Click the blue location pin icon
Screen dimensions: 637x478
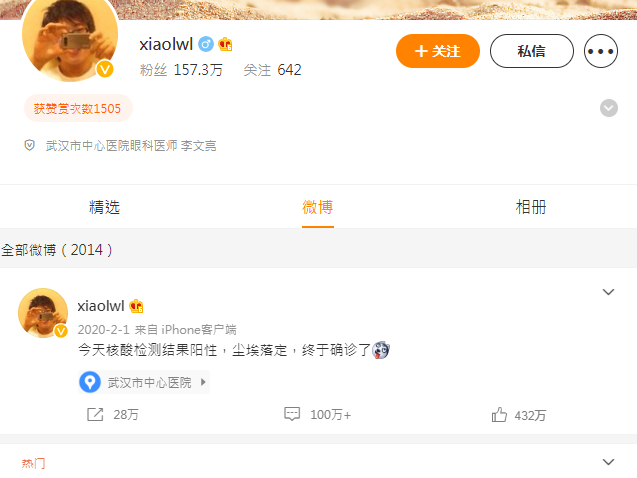tap(90, 382)
